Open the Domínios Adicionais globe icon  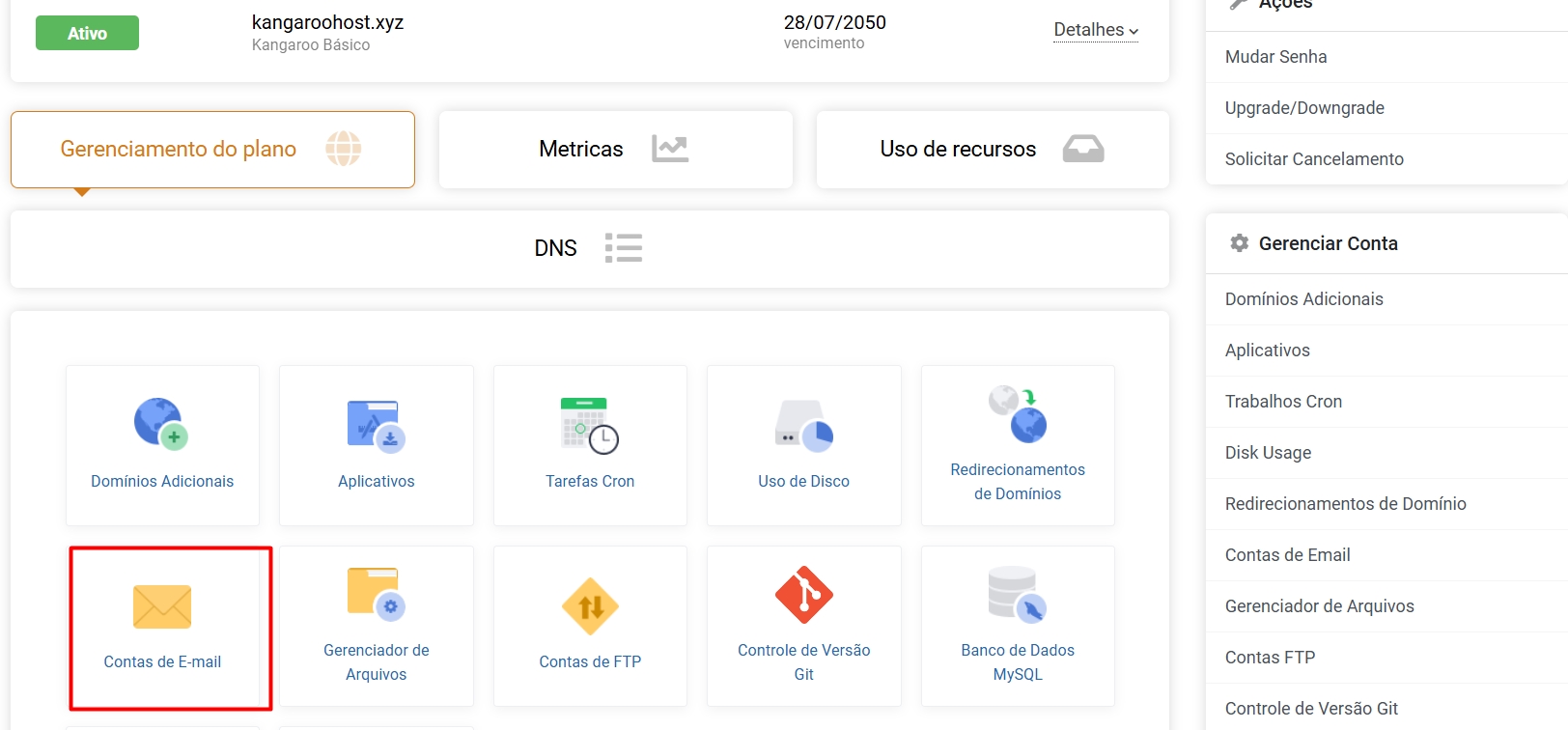click(x=160, y=424)
